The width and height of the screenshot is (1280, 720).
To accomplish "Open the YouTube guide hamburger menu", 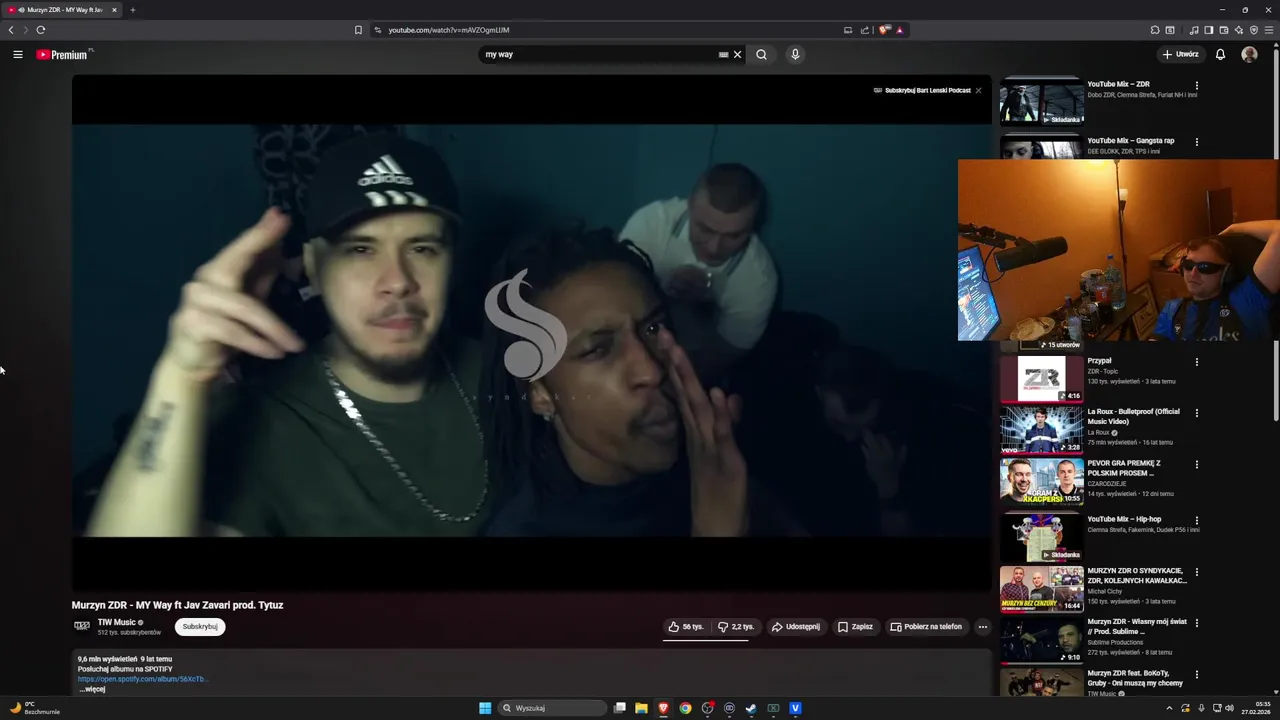I will pos(18,55).
